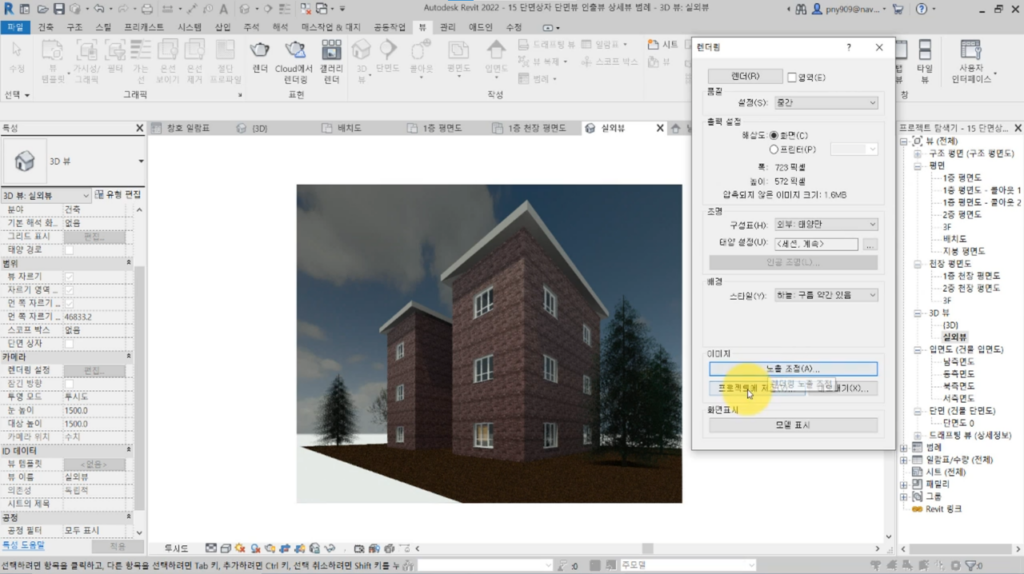Screen dimensions: 1024x574
Task: Open the 설정(S) quality dropdown
Action: pos(825,103)
